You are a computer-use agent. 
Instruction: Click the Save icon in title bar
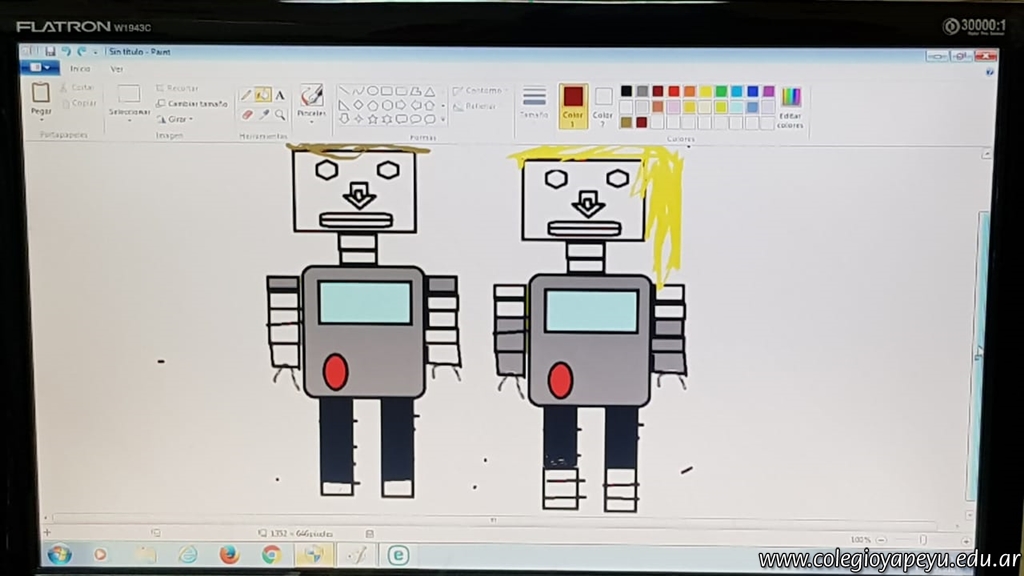click(50, 51)
